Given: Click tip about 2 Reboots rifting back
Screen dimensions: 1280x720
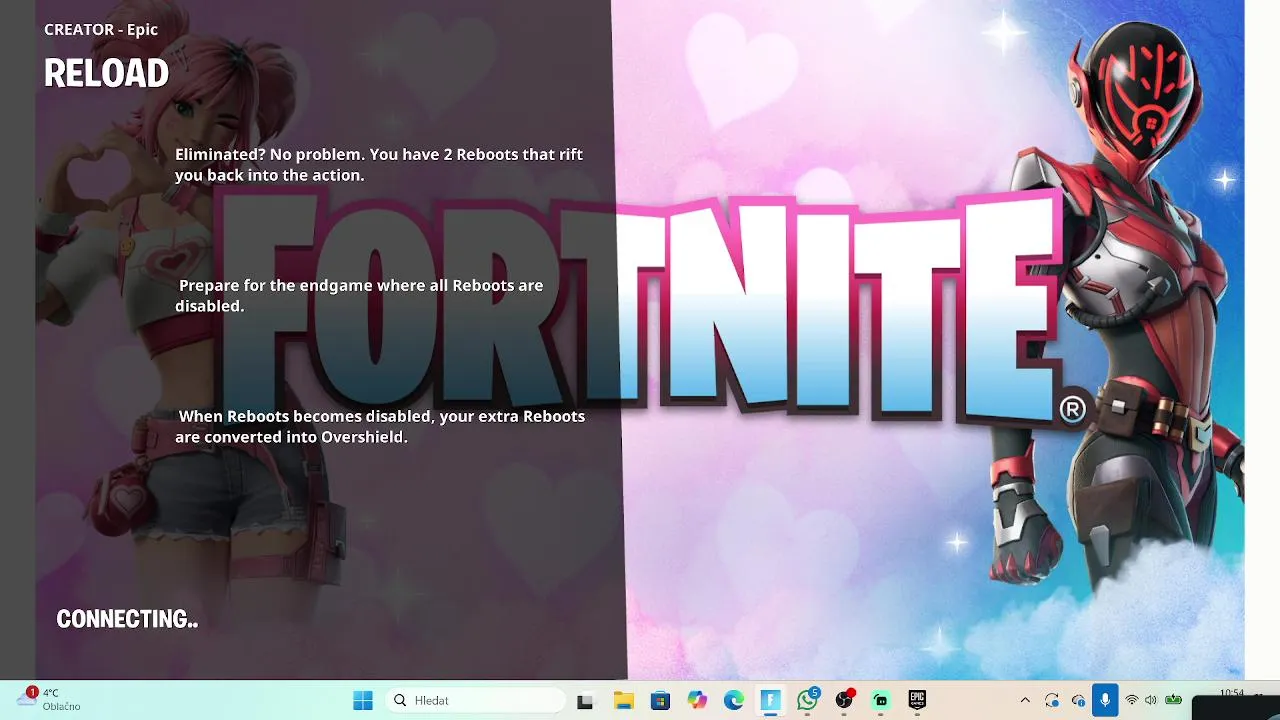Looking at the screenshot, I should [379, 164].
